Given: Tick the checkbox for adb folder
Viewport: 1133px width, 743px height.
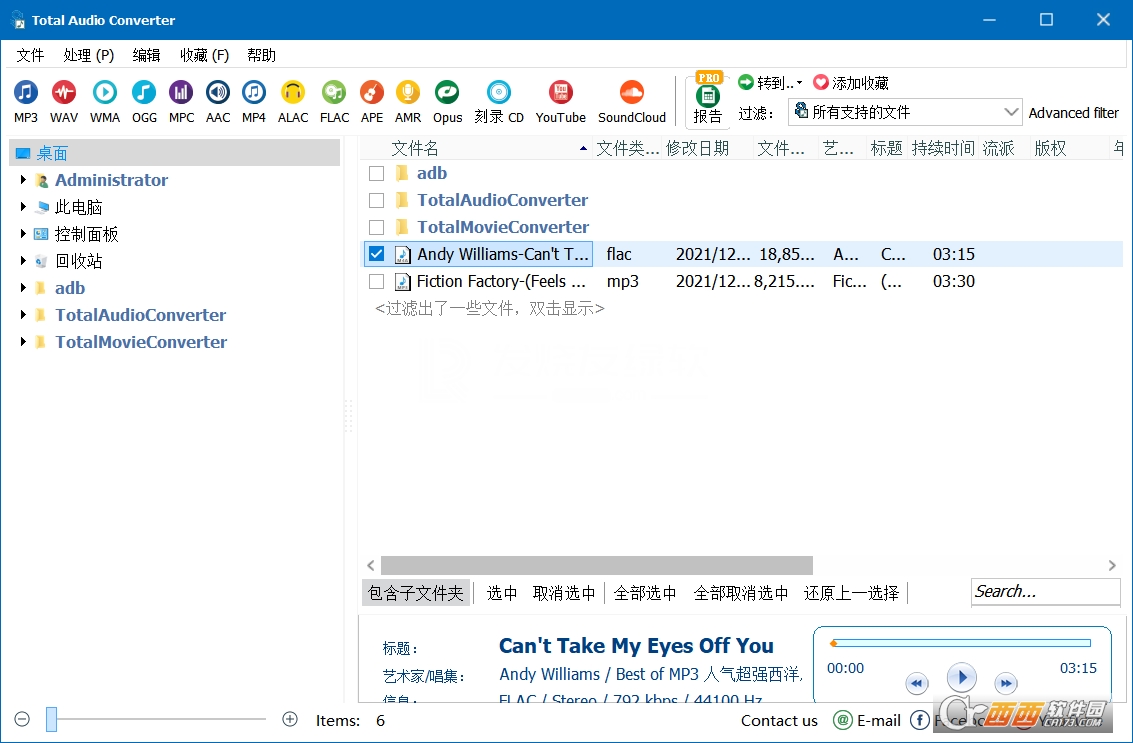Looking at the screenshot, I should tap(377, 173).
